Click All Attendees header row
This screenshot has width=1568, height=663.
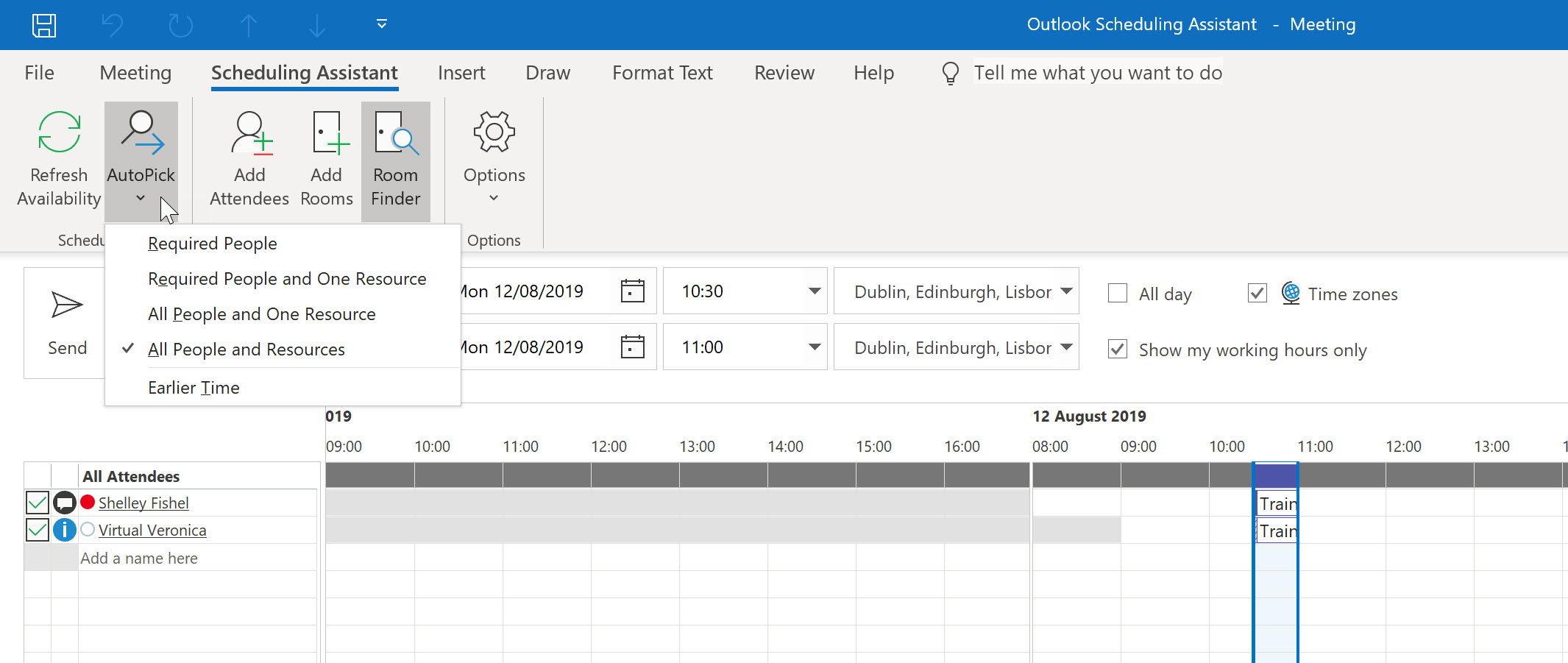[199, 476]
